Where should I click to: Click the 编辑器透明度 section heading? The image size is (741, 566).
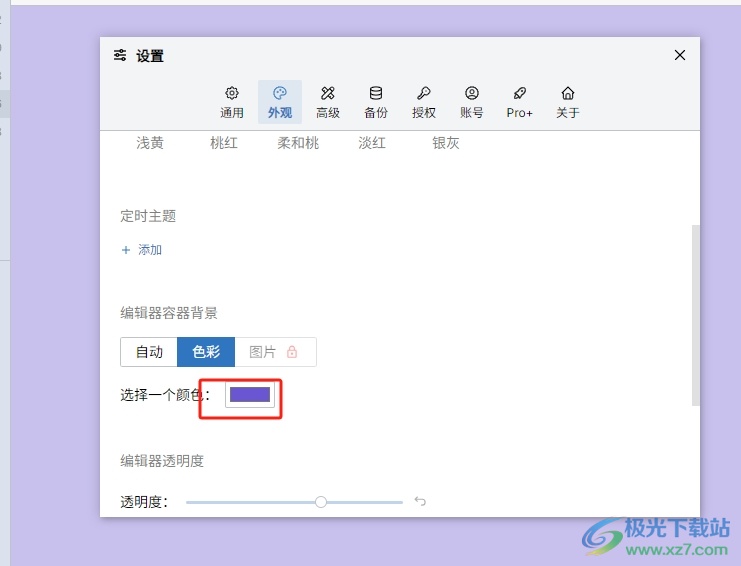[x=162, y=461]
